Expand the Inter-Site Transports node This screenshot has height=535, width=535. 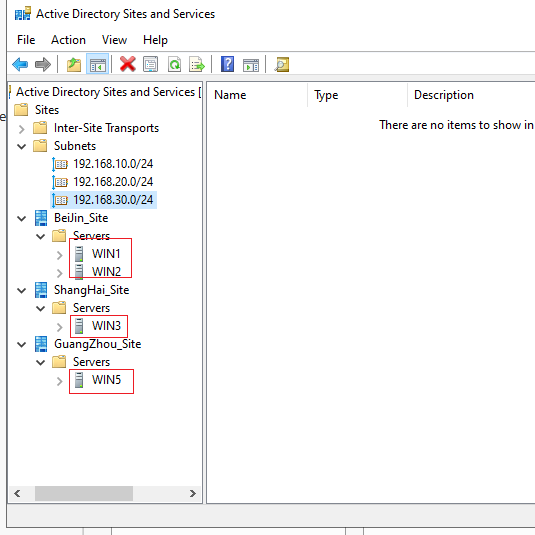21,129
